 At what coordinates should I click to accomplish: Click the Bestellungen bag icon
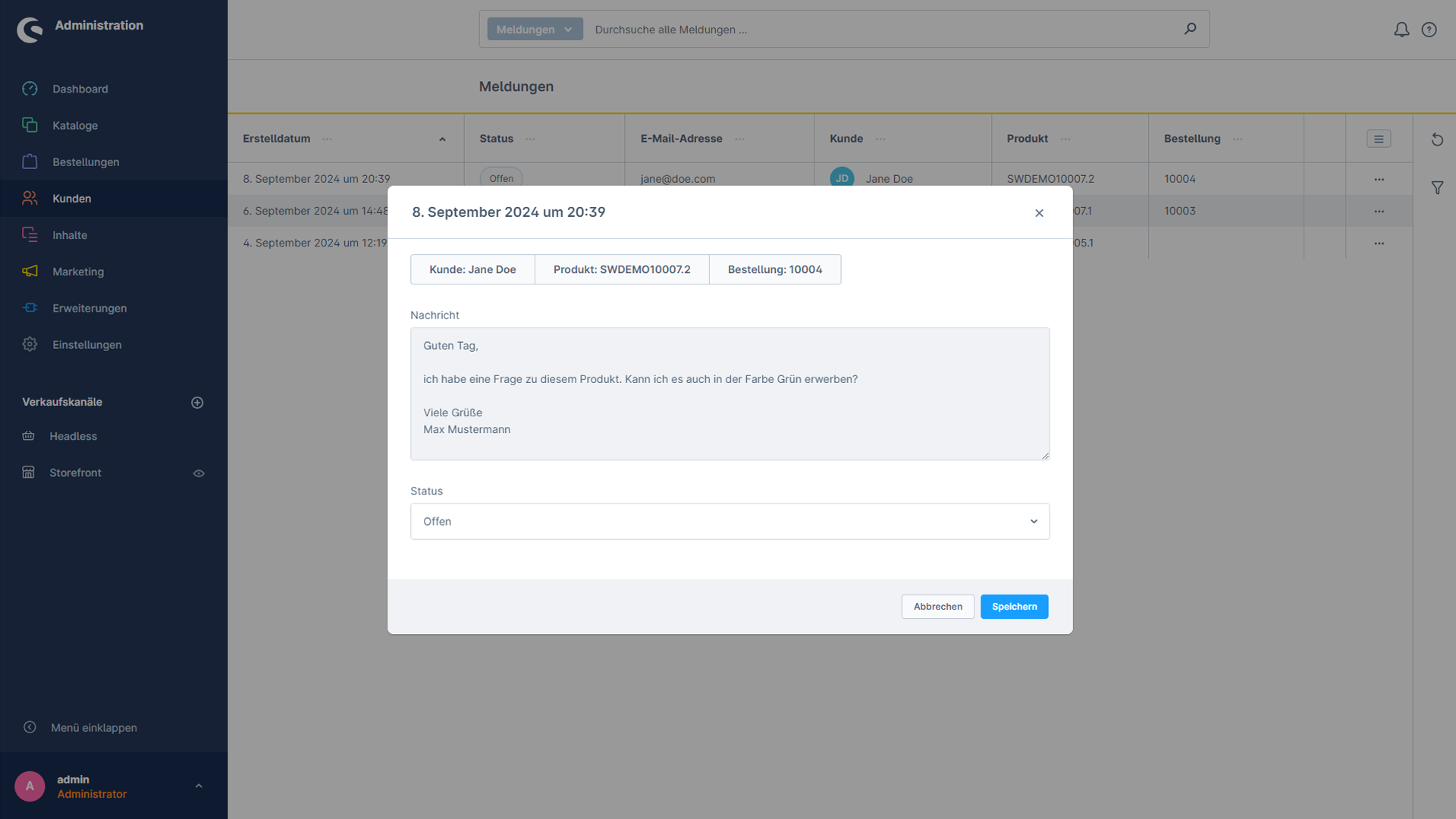click(x=30, y=162)
